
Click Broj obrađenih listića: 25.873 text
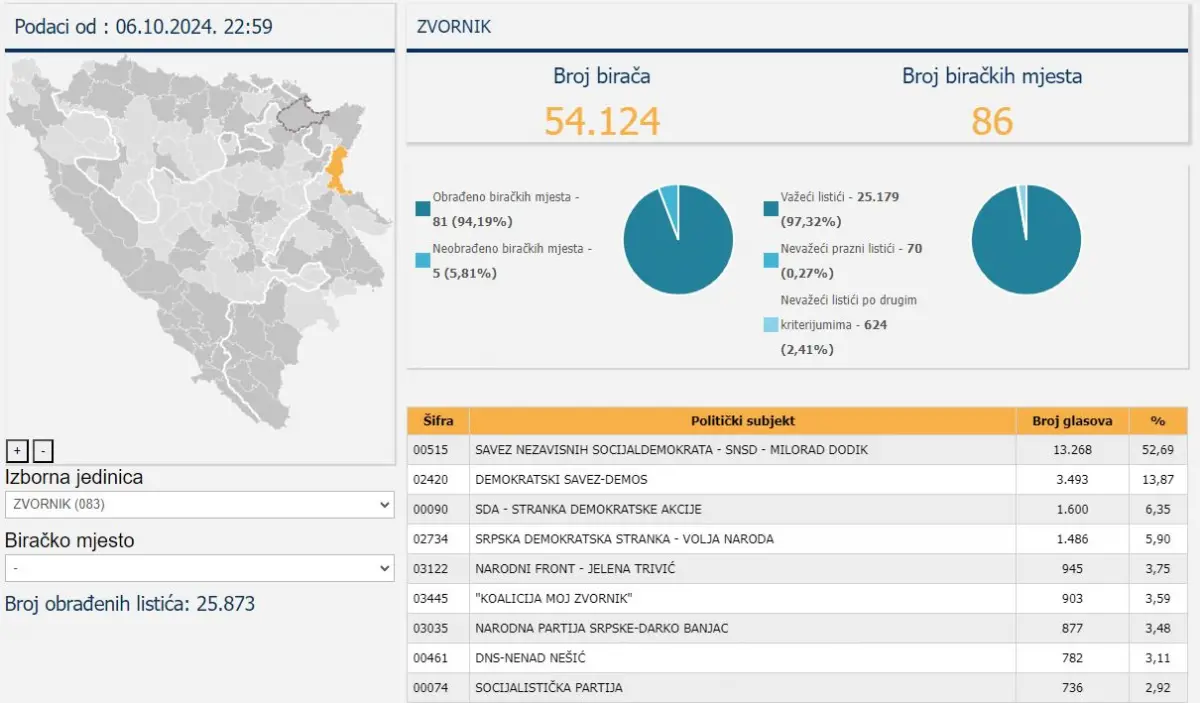pos(130,604)
